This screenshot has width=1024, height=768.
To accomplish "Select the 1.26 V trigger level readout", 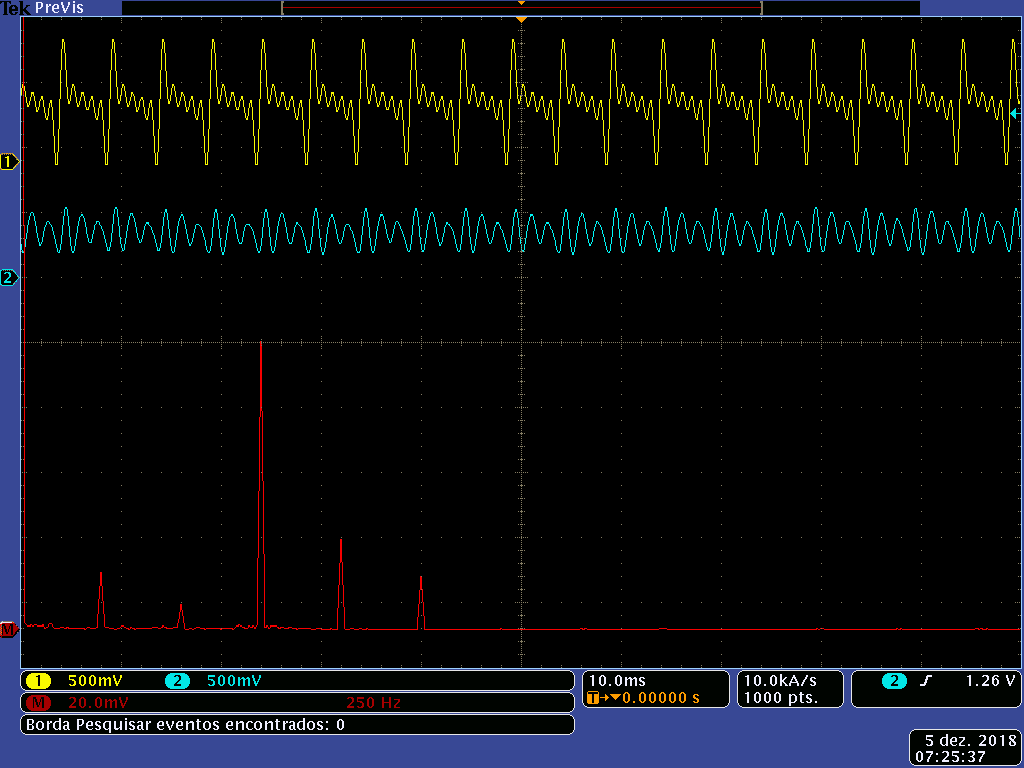I will coord(990,681).
